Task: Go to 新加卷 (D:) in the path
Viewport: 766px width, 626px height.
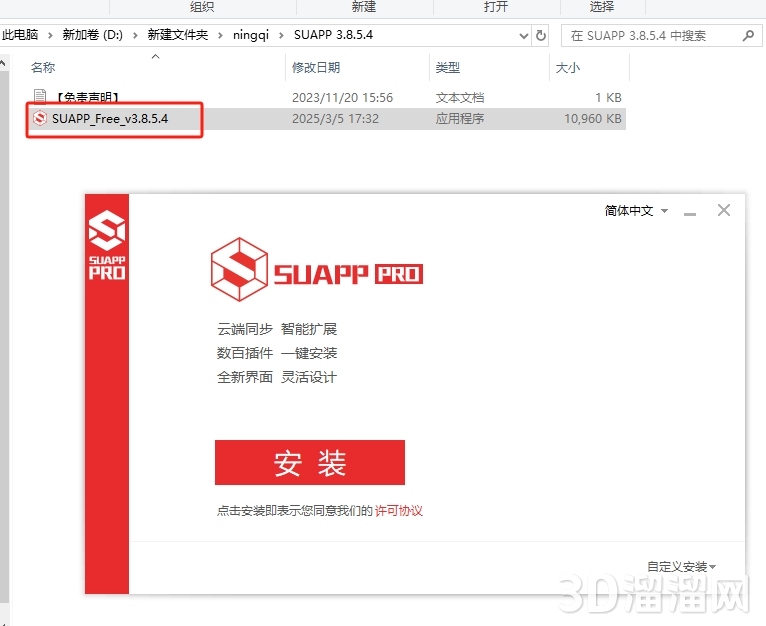Action: pos(92,35)
